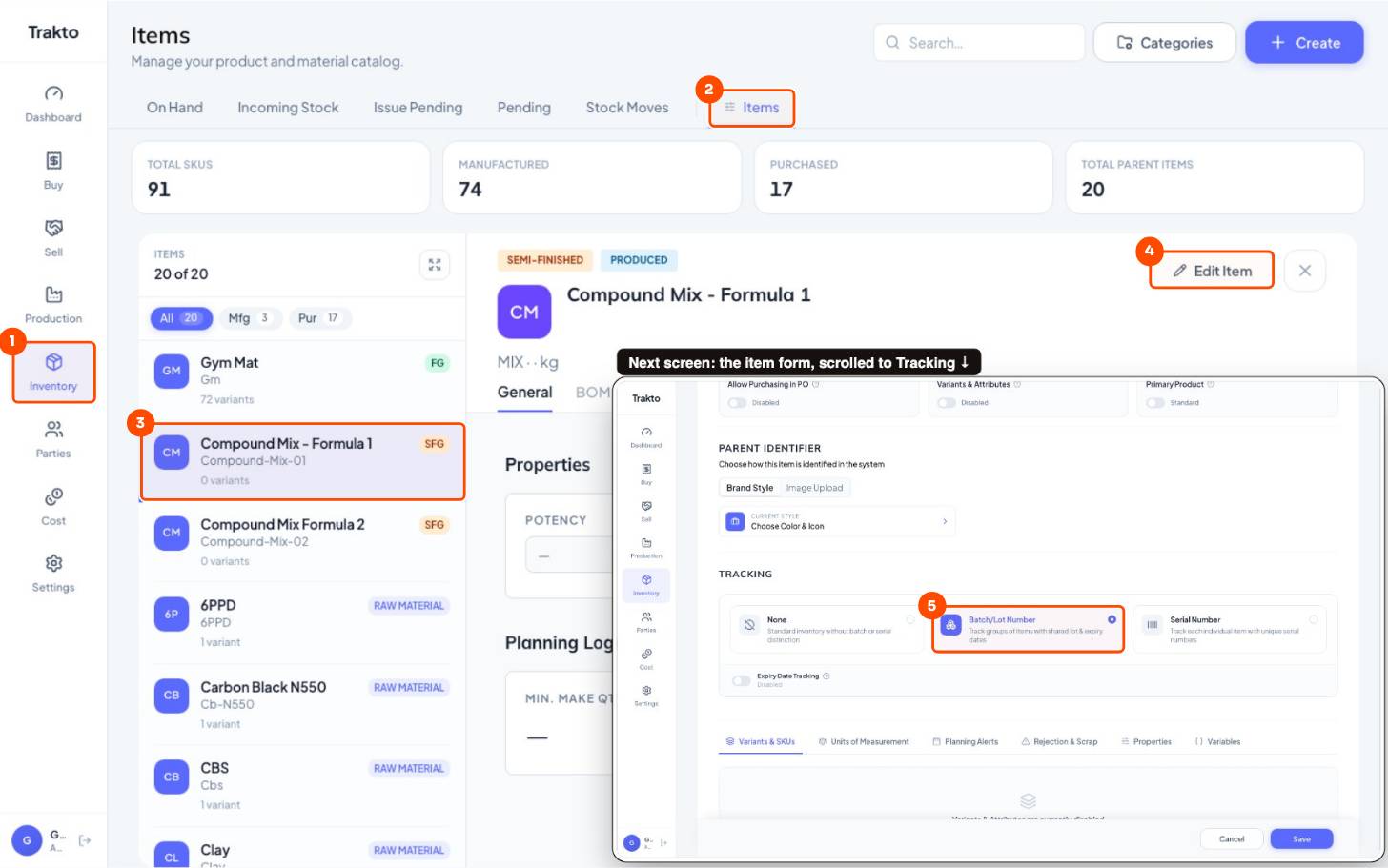Close the Compound Mix detail panel
Viewport: 1388px width, 868px height.
(1305, 271)
